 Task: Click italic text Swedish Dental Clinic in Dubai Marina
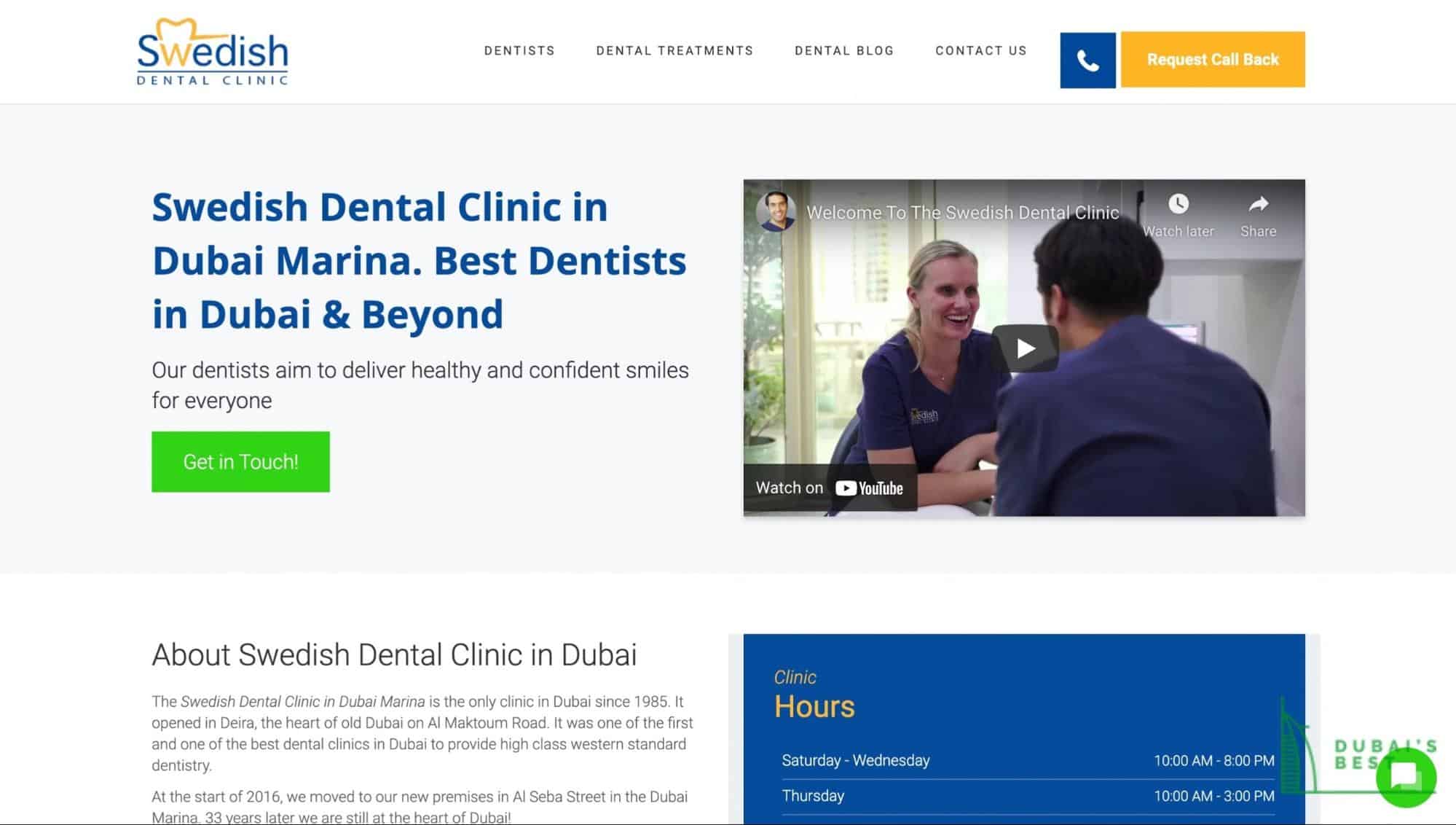click(x=302, y=701)
